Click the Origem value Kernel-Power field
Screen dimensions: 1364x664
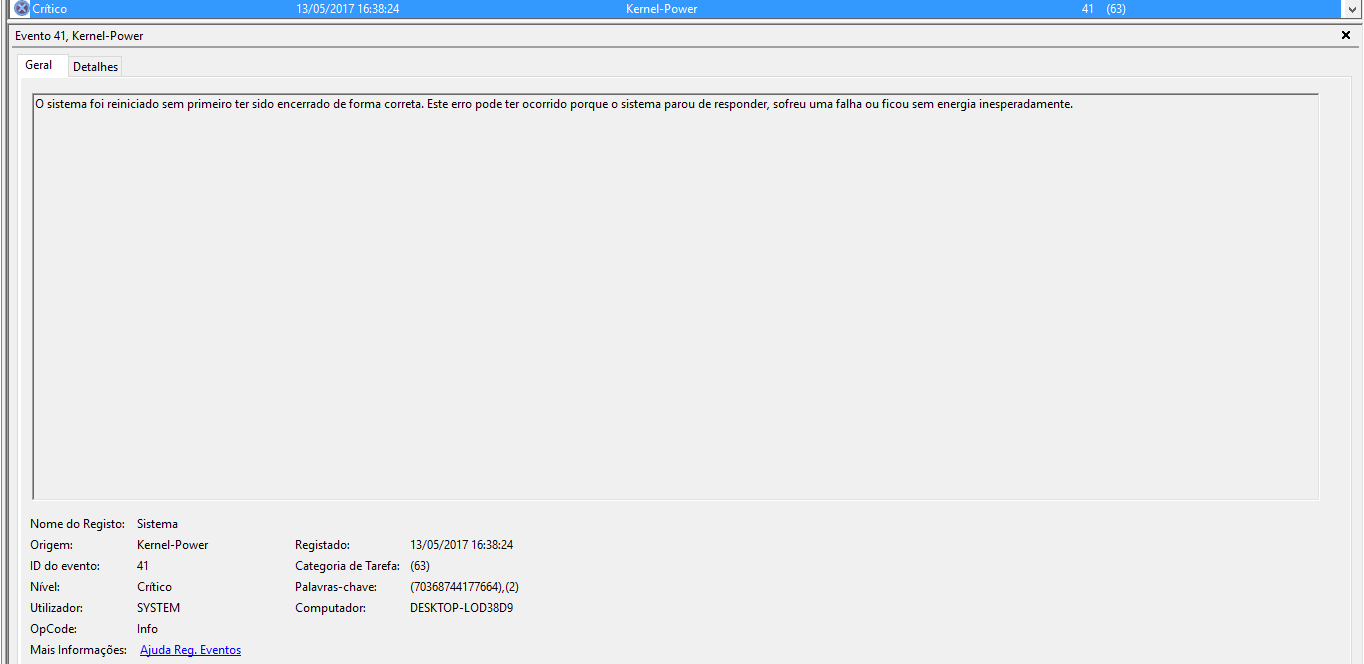click(172, 545)
